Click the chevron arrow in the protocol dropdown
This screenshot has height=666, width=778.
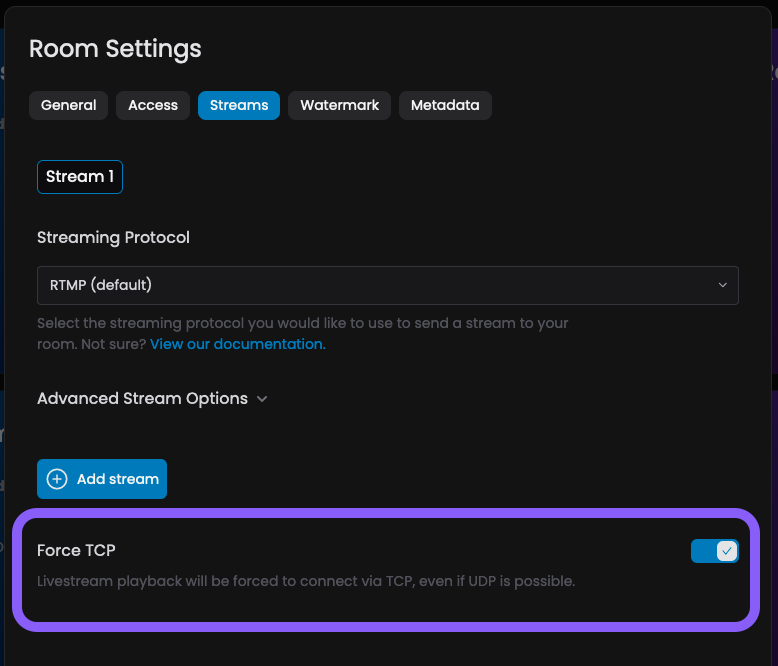pos(723,285)
